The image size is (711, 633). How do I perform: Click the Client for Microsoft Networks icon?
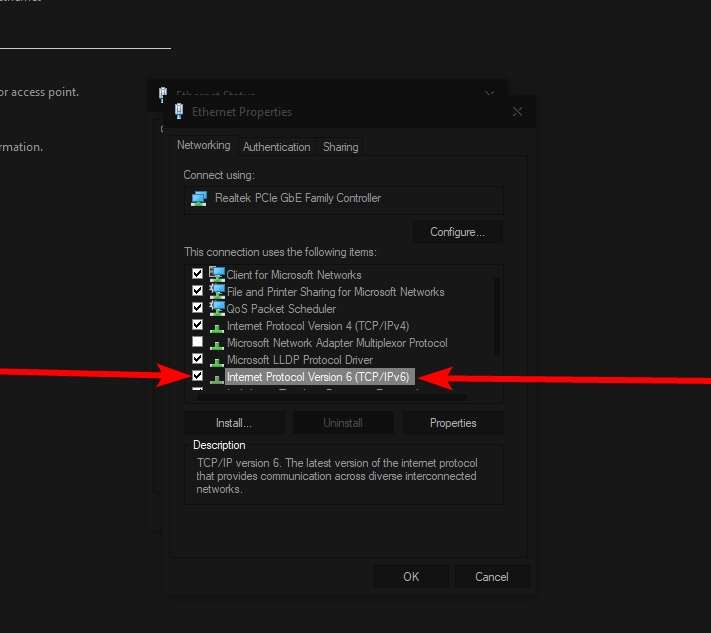pyautogui.click(x=217, y=274)
